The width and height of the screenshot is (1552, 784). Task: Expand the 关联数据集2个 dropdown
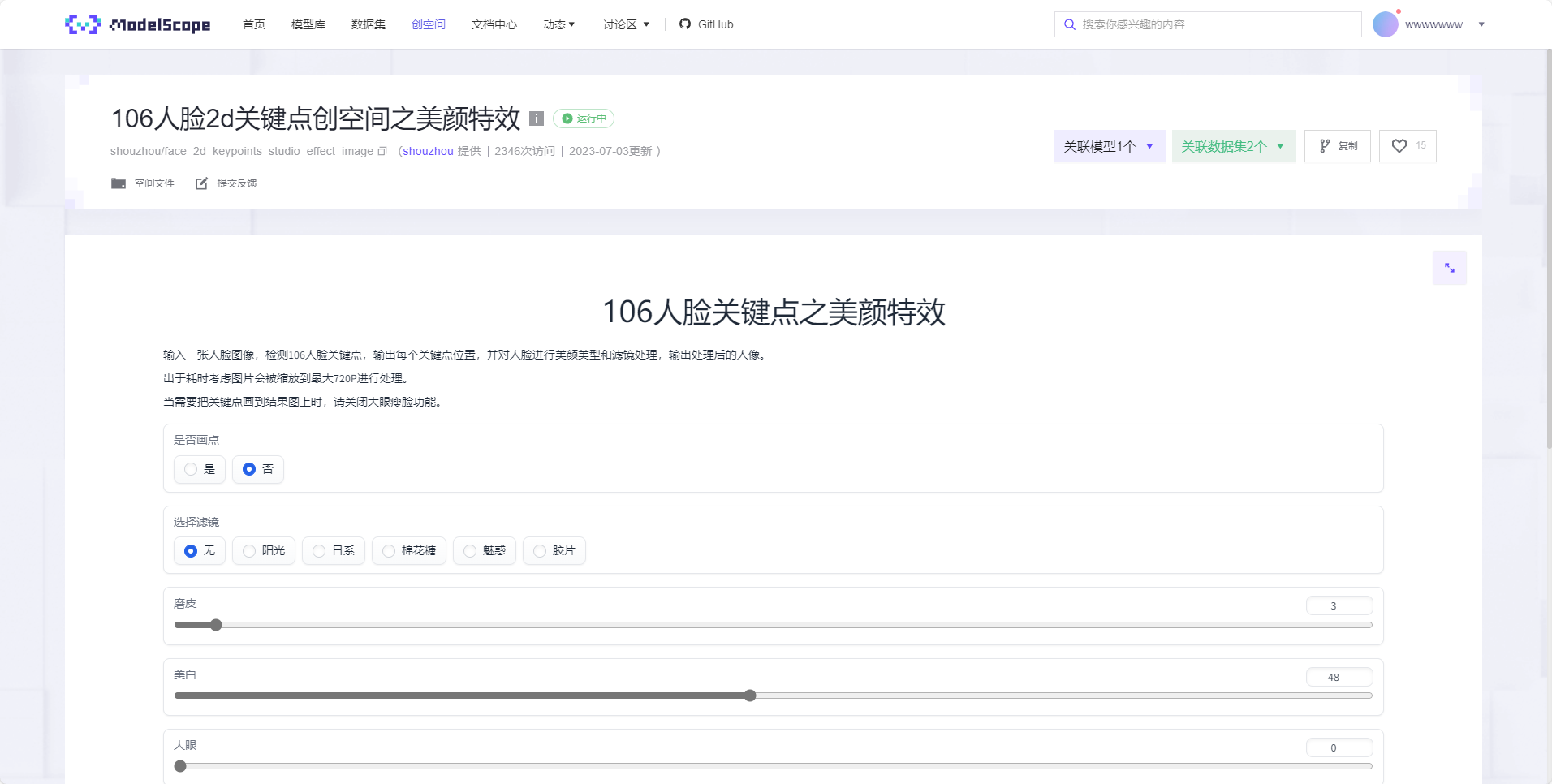tap(1234, 146)
